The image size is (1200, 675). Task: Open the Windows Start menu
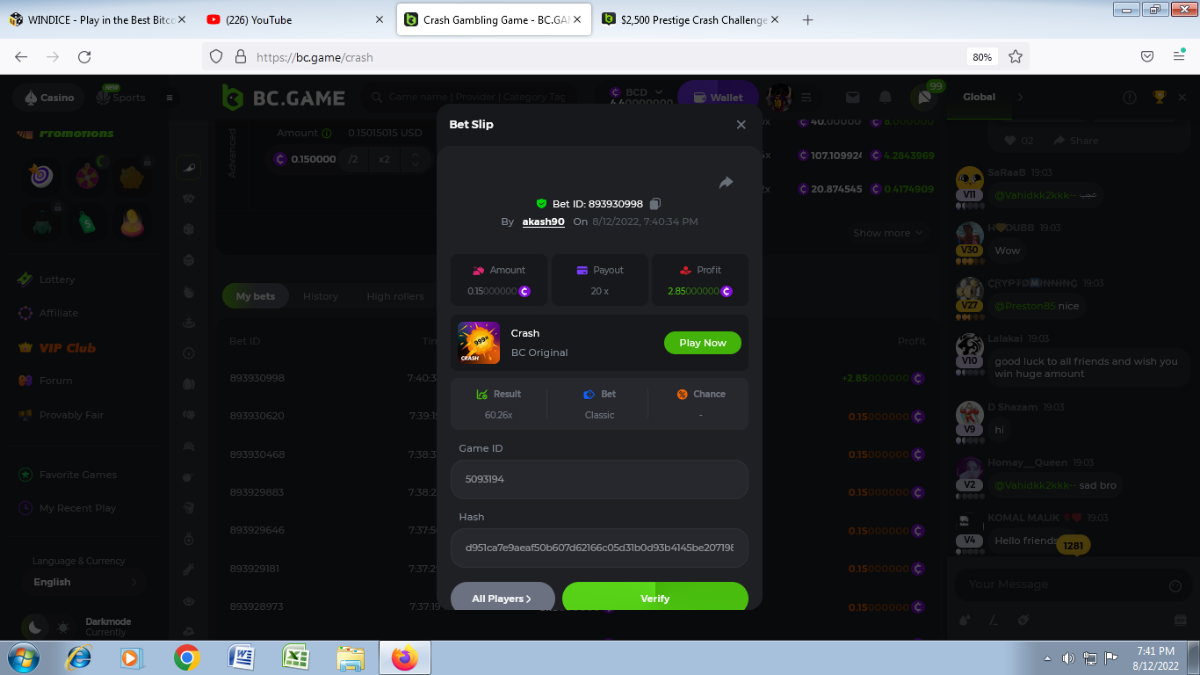[x=23, y=657]
